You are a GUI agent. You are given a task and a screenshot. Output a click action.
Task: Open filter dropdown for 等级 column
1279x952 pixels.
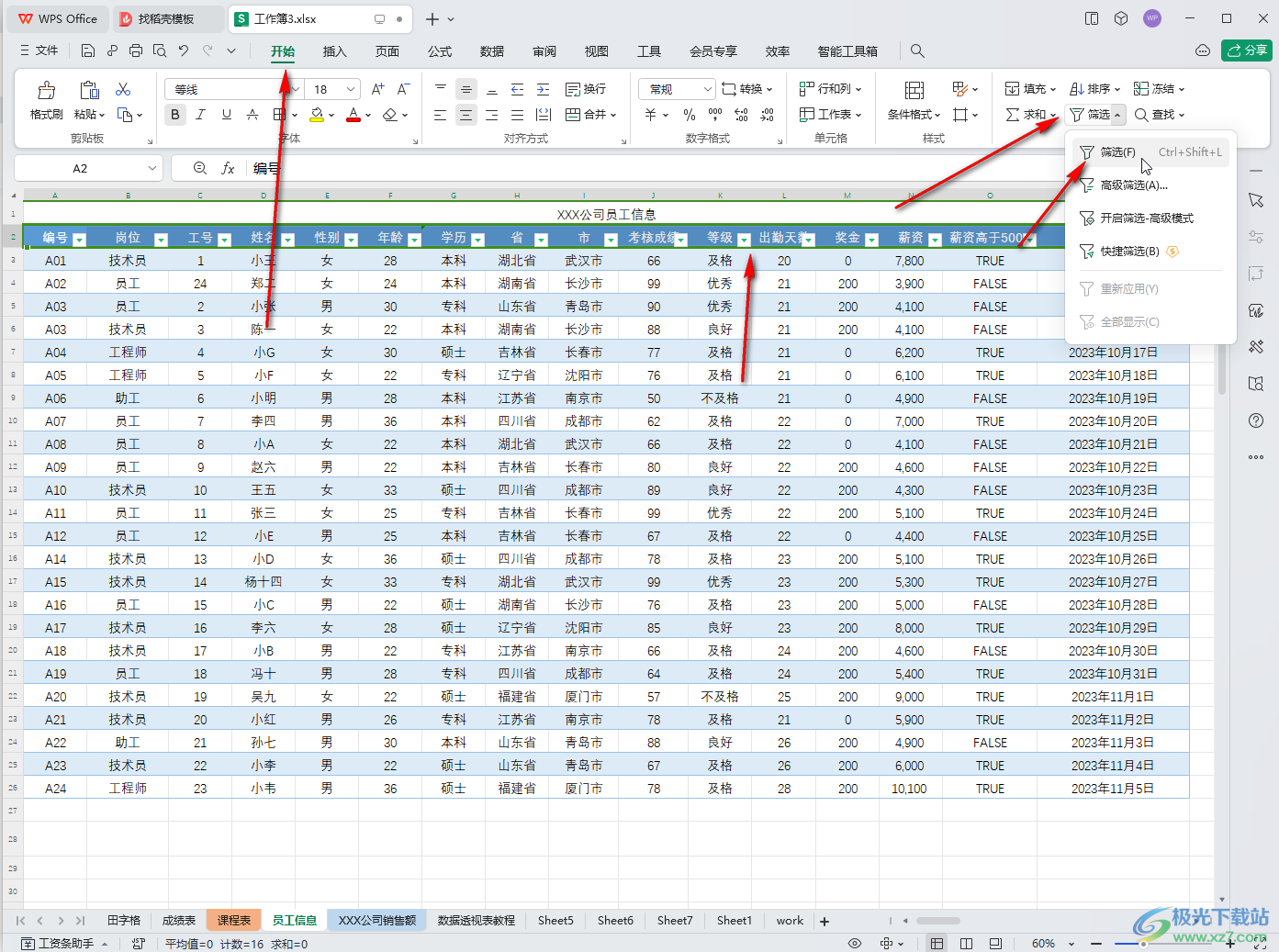tap(744, 239)
